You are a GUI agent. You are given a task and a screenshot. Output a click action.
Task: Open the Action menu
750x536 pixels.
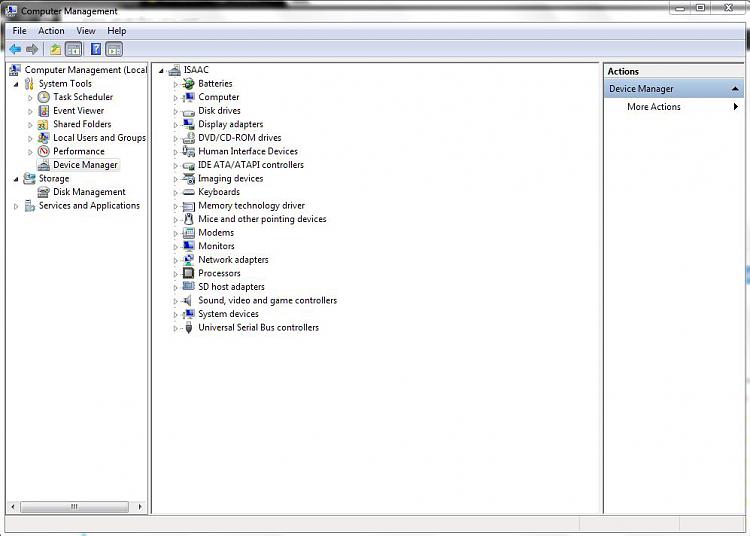click(x=51, y=31)
